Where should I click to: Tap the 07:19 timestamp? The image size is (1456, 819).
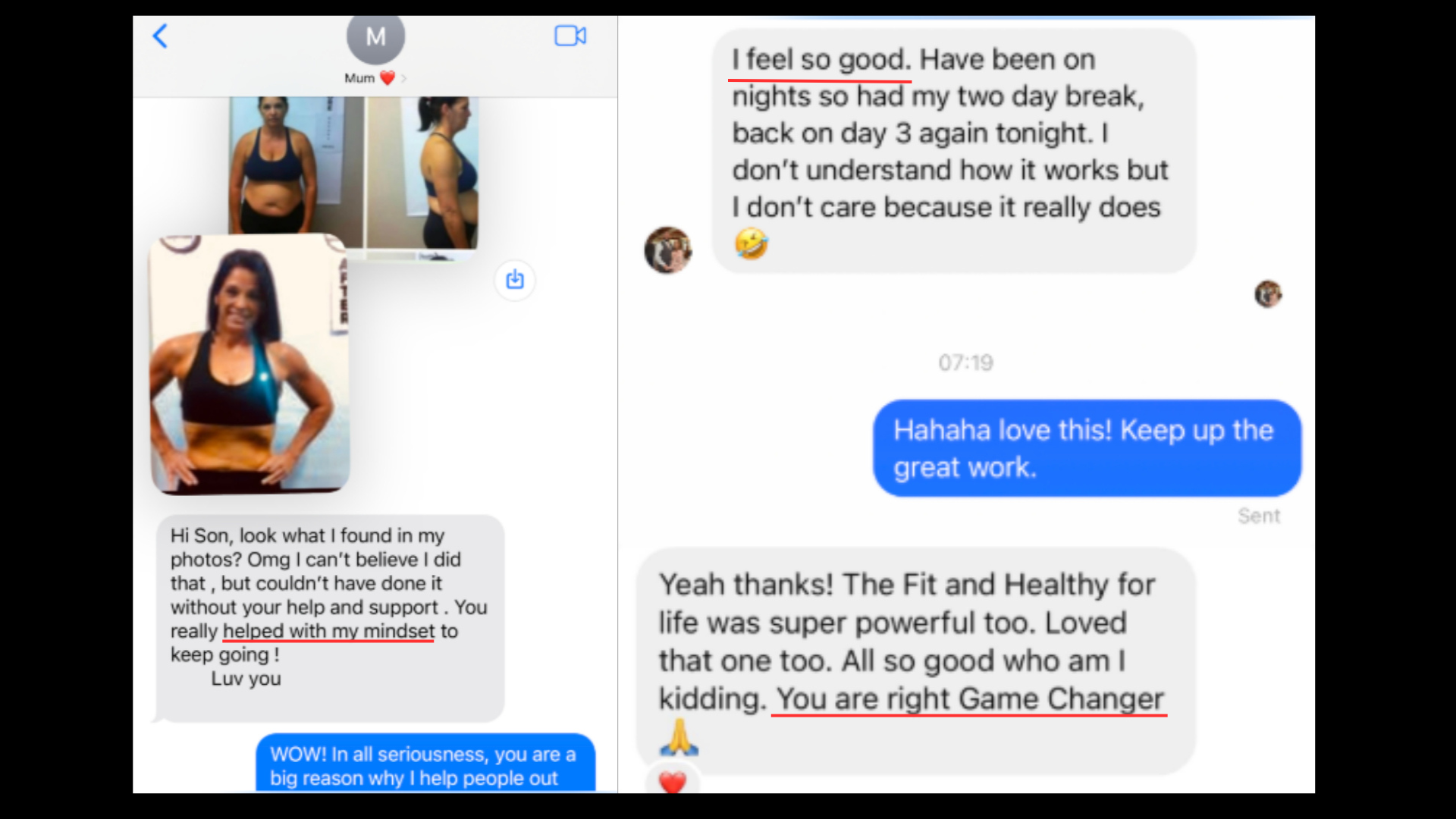(x=965, y=362)
